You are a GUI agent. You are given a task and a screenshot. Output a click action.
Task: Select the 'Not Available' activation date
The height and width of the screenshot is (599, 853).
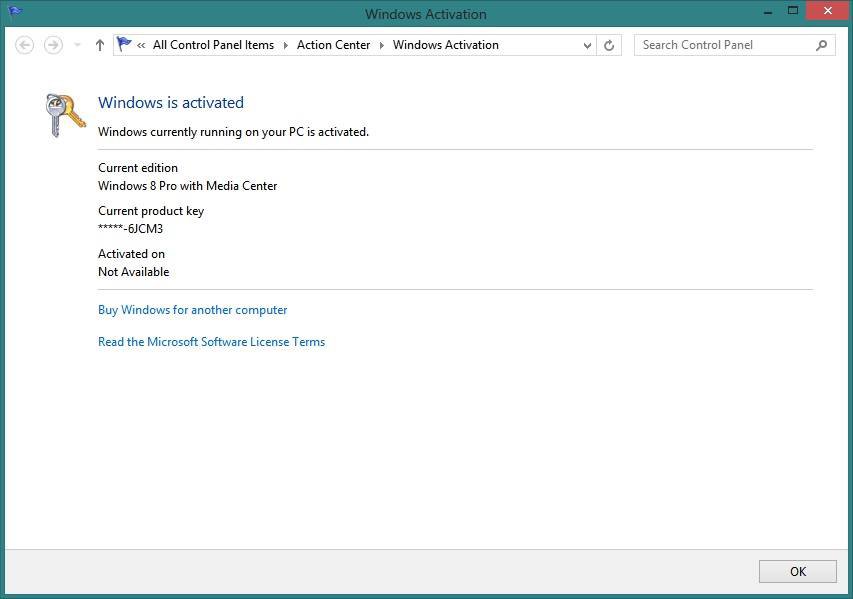tap(134, 272)
